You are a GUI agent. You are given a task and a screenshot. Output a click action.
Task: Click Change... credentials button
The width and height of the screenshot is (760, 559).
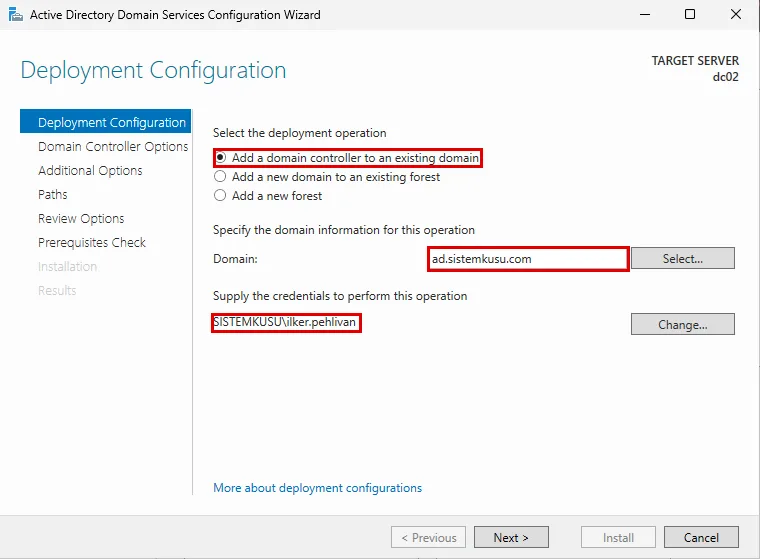(x=682, y=324)
